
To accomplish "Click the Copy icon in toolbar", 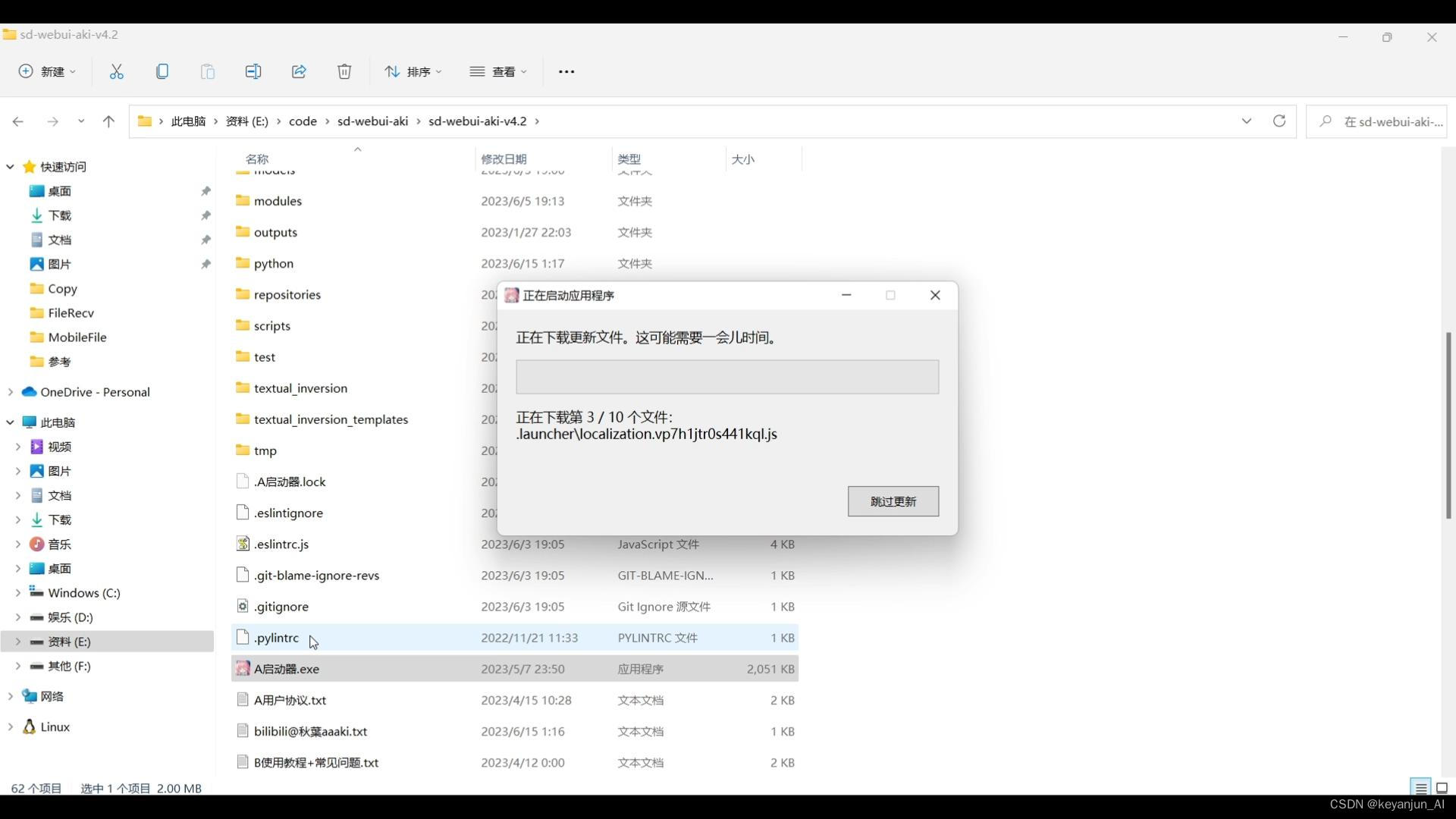I will coord(162,71).
